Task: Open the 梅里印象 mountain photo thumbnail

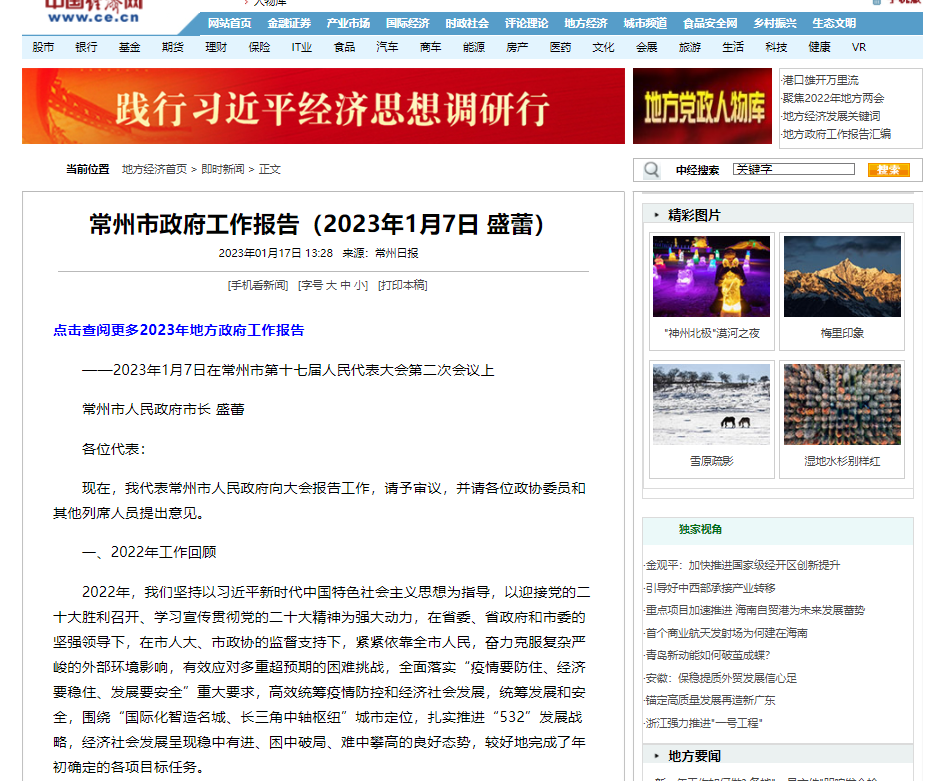Action: click(x=842, y=276)
